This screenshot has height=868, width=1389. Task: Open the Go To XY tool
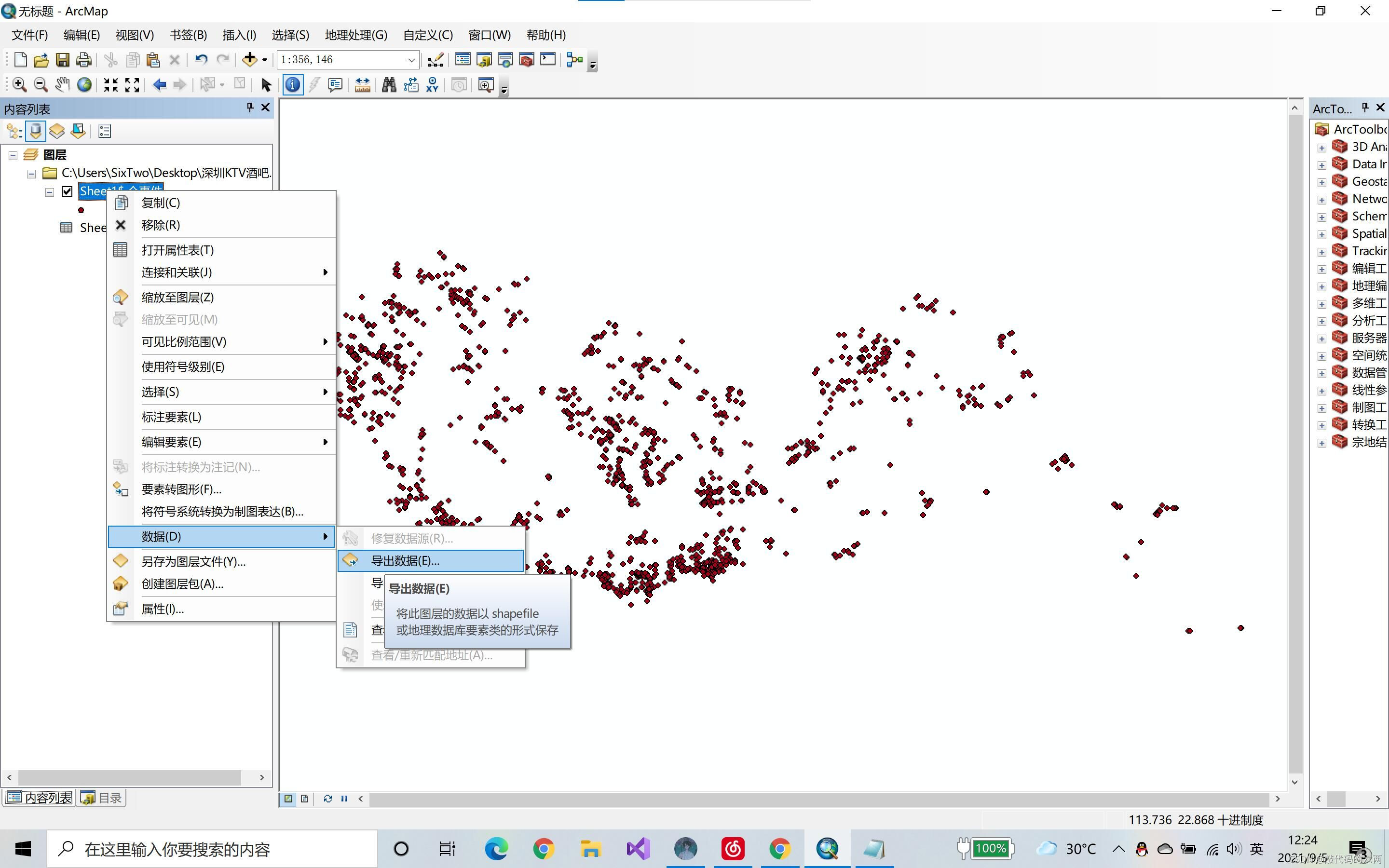432,85
